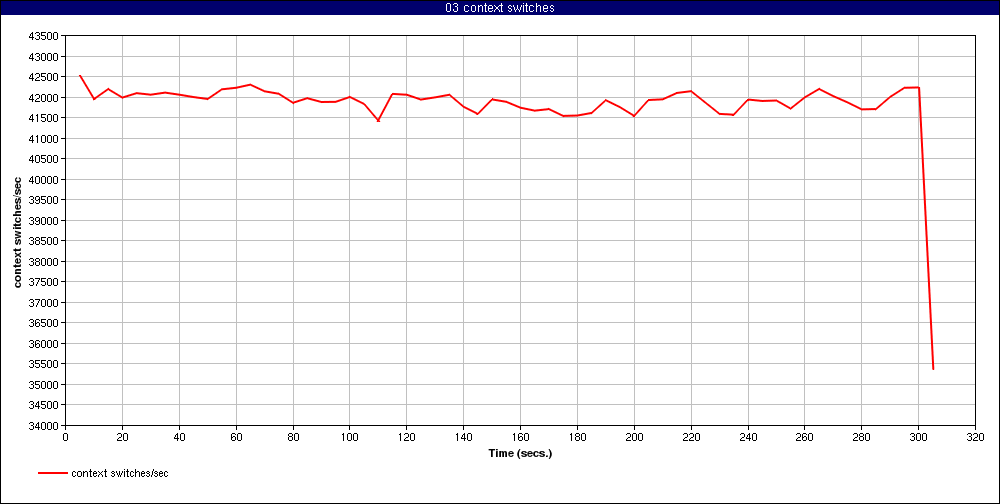Click the 40000 y-axis label
This screenshot has width=1000, height=504.
pos(45,179)
